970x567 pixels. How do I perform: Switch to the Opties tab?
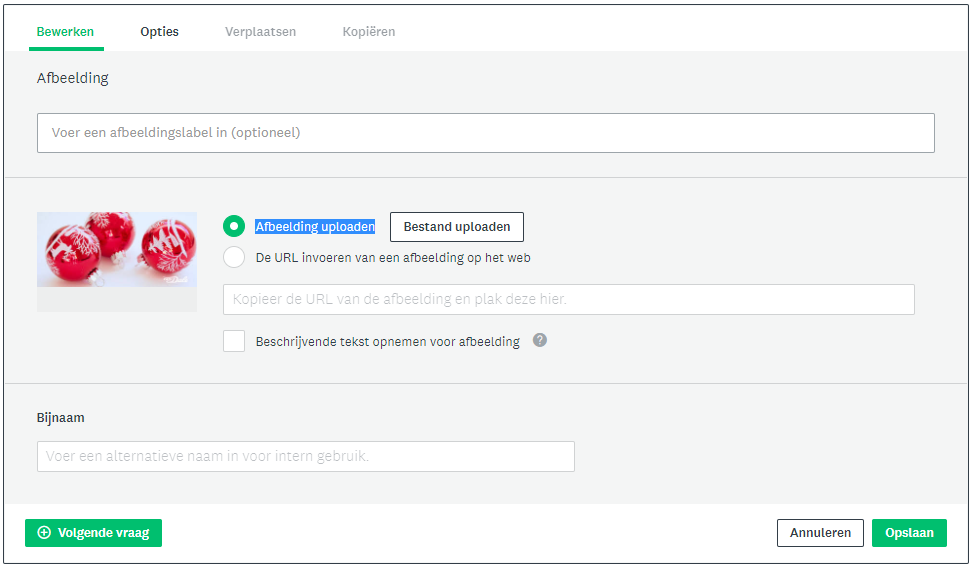click(x=160, y=32)
